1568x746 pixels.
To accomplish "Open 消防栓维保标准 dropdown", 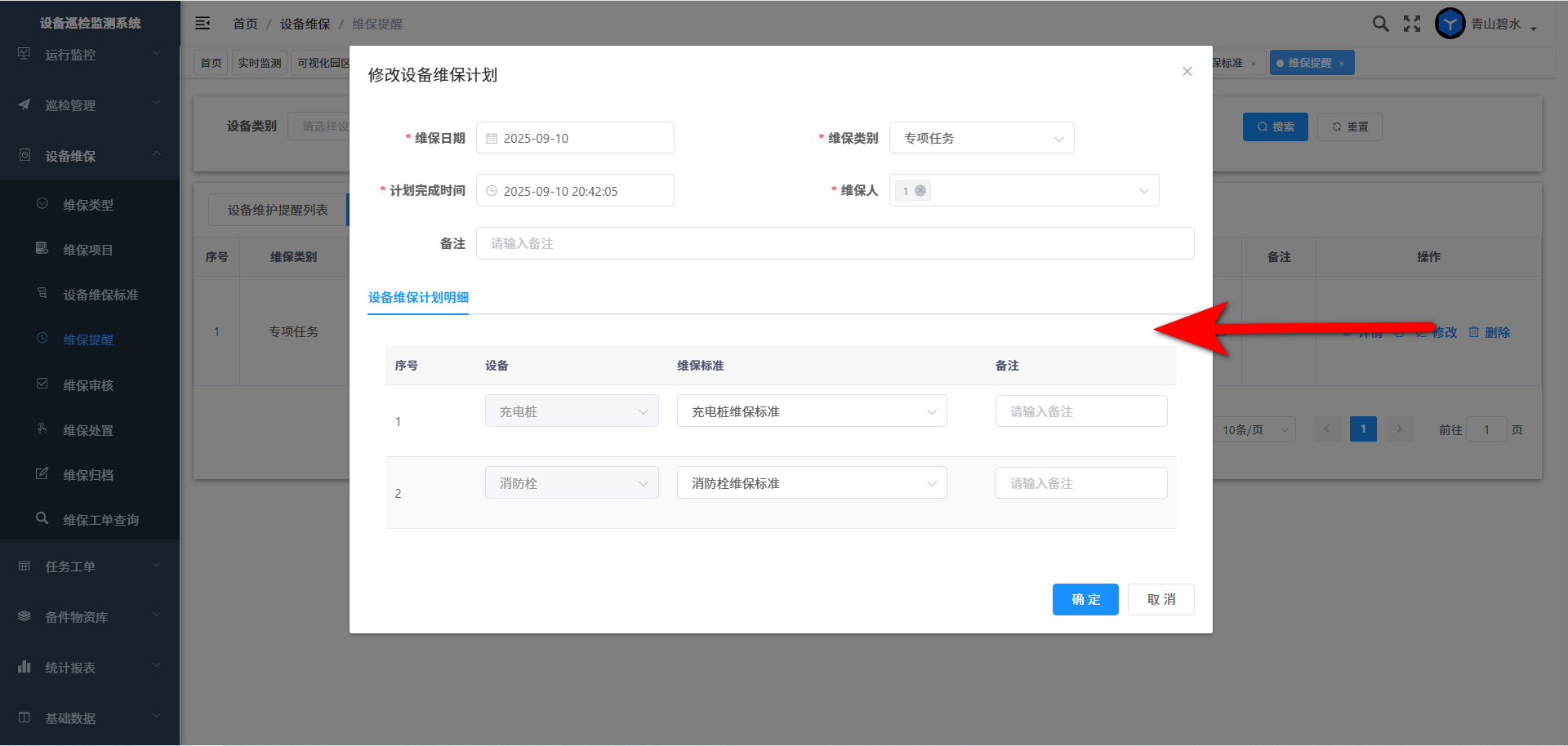I will [x=811, y=483].
